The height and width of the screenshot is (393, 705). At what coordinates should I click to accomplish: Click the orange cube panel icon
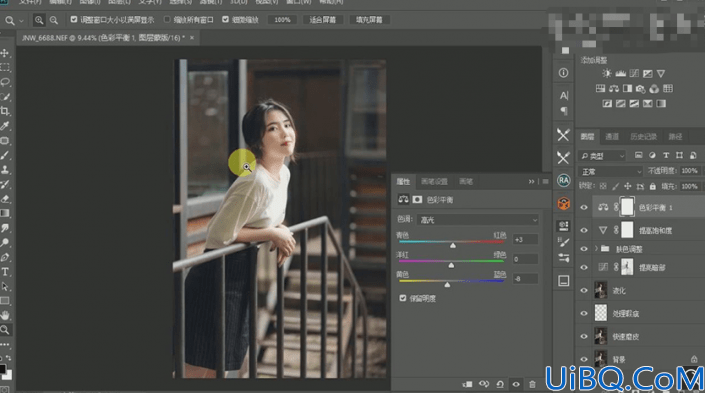coord(563,203)
